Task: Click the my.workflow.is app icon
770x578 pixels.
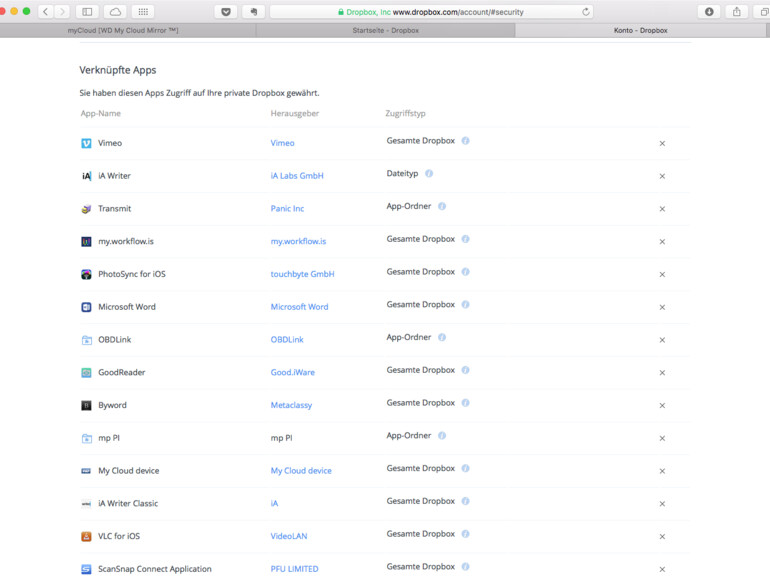Action: click(86, 242)
